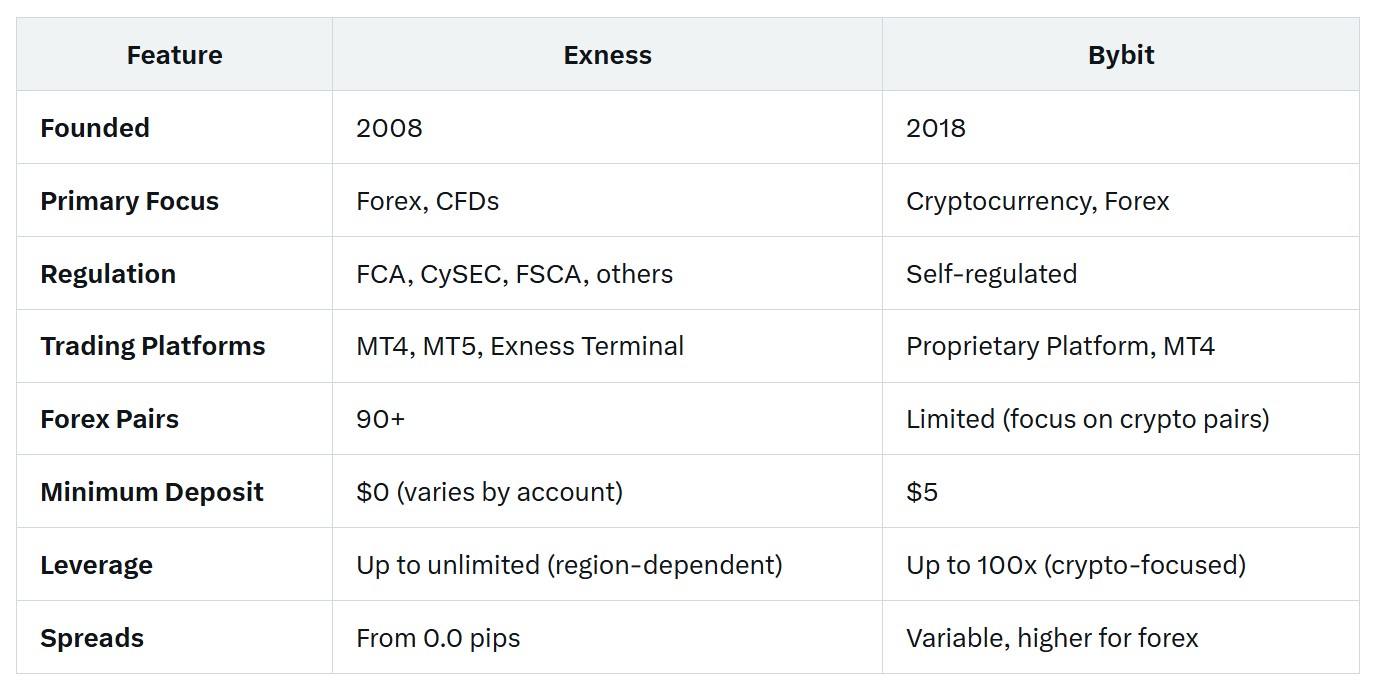Viewport: 1378px width, 690px height.
Task: Select the Bybit founded year 2018
Action: (936, 128)
